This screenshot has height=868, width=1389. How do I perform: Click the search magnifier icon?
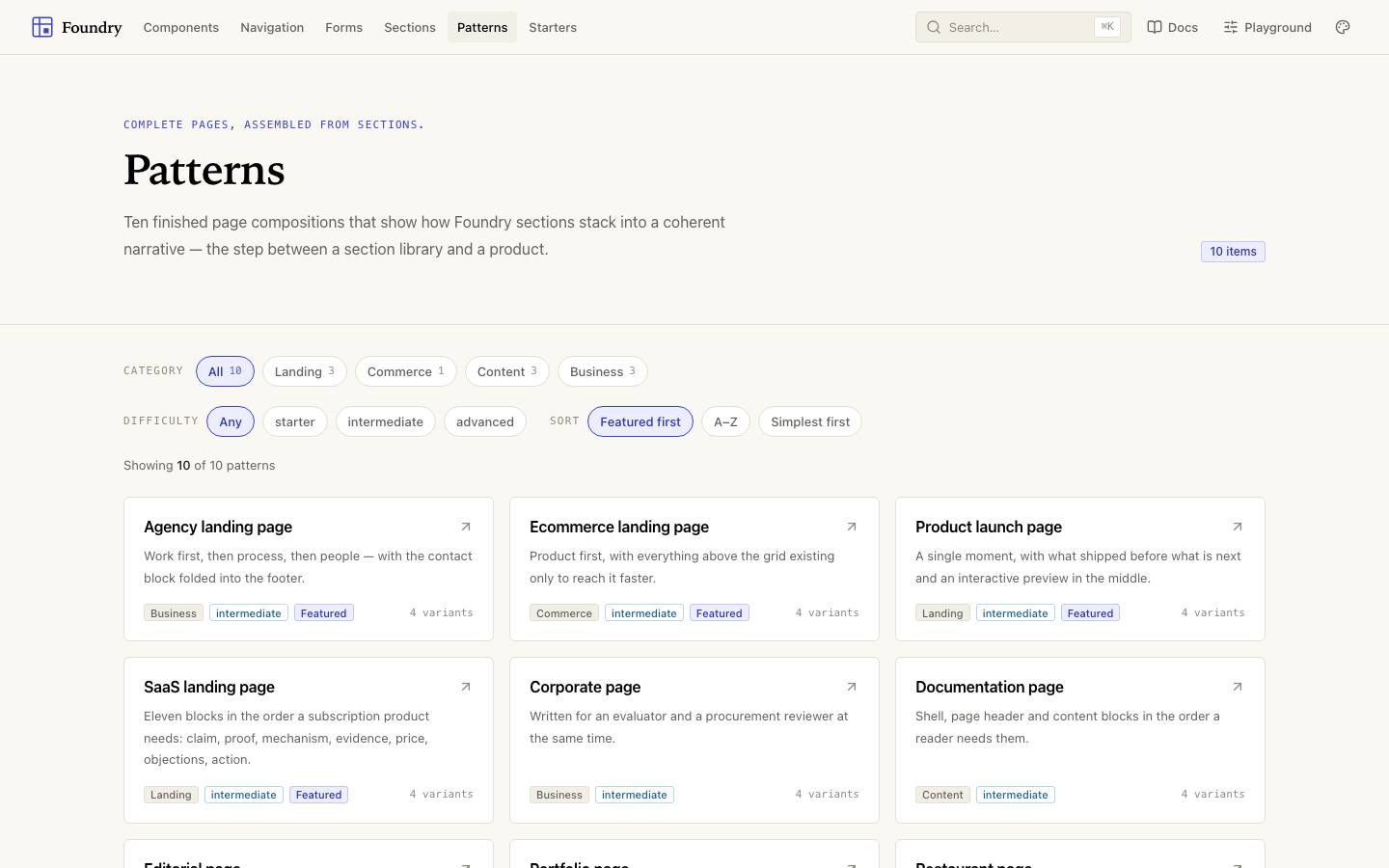coord(934,27)
